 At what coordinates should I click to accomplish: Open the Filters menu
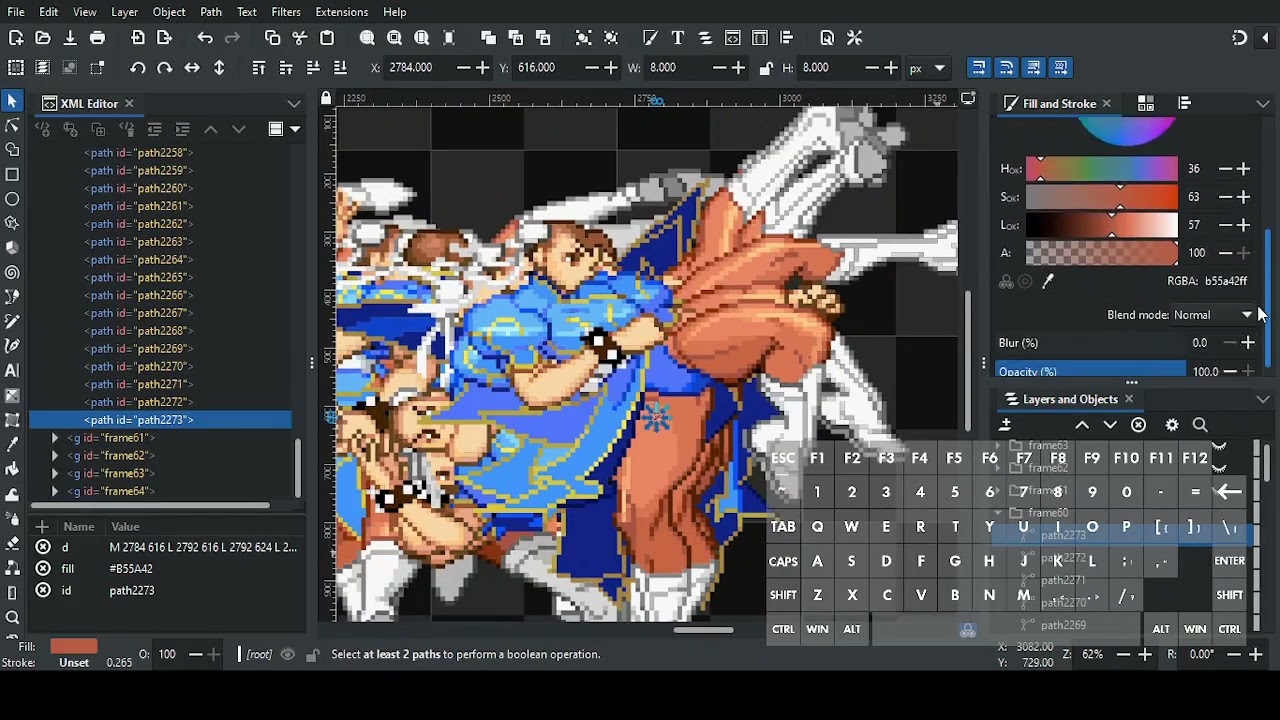tap(286, 12)
